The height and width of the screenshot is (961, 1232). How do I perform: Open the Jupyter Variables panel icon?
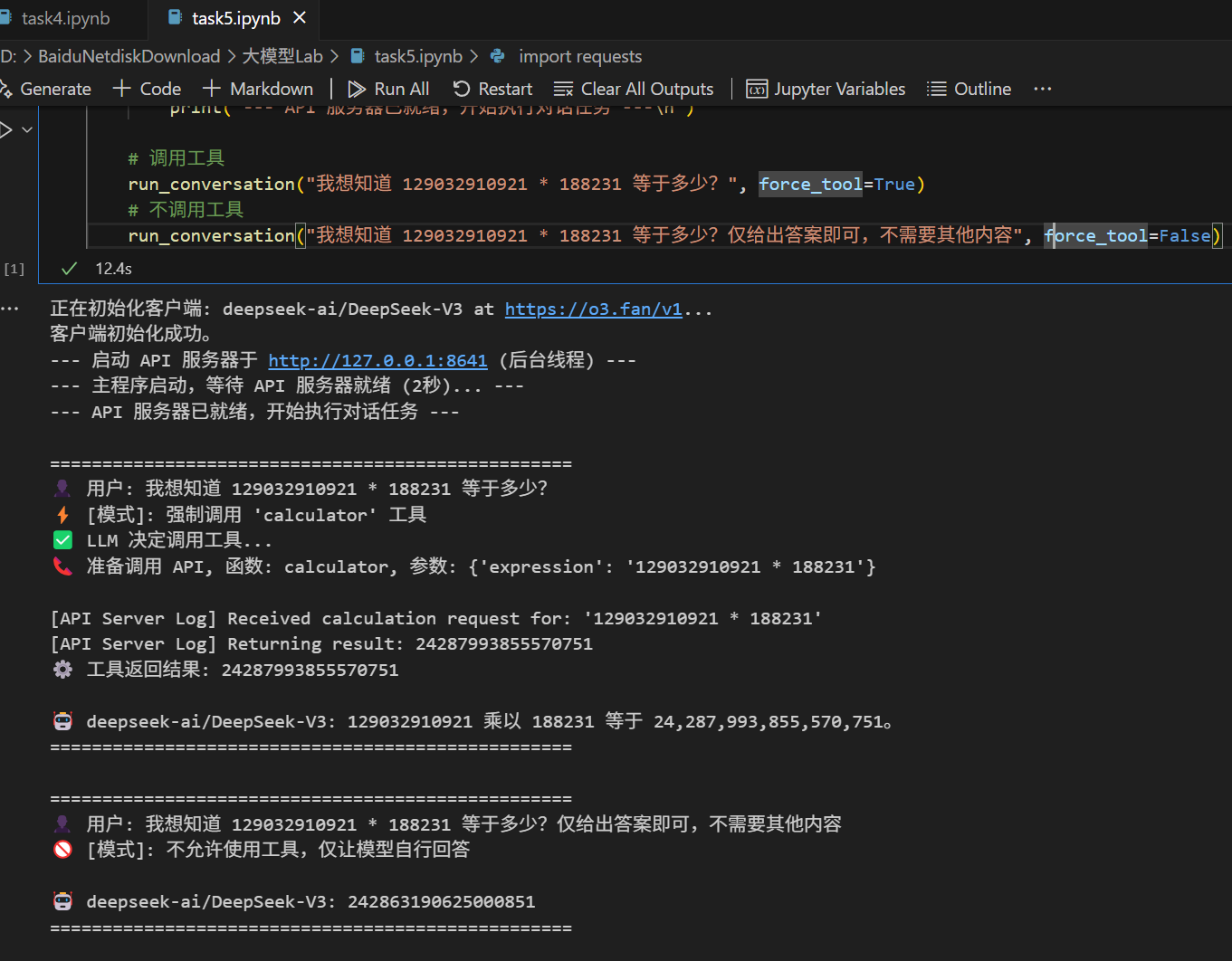click(x=757, y=88)
